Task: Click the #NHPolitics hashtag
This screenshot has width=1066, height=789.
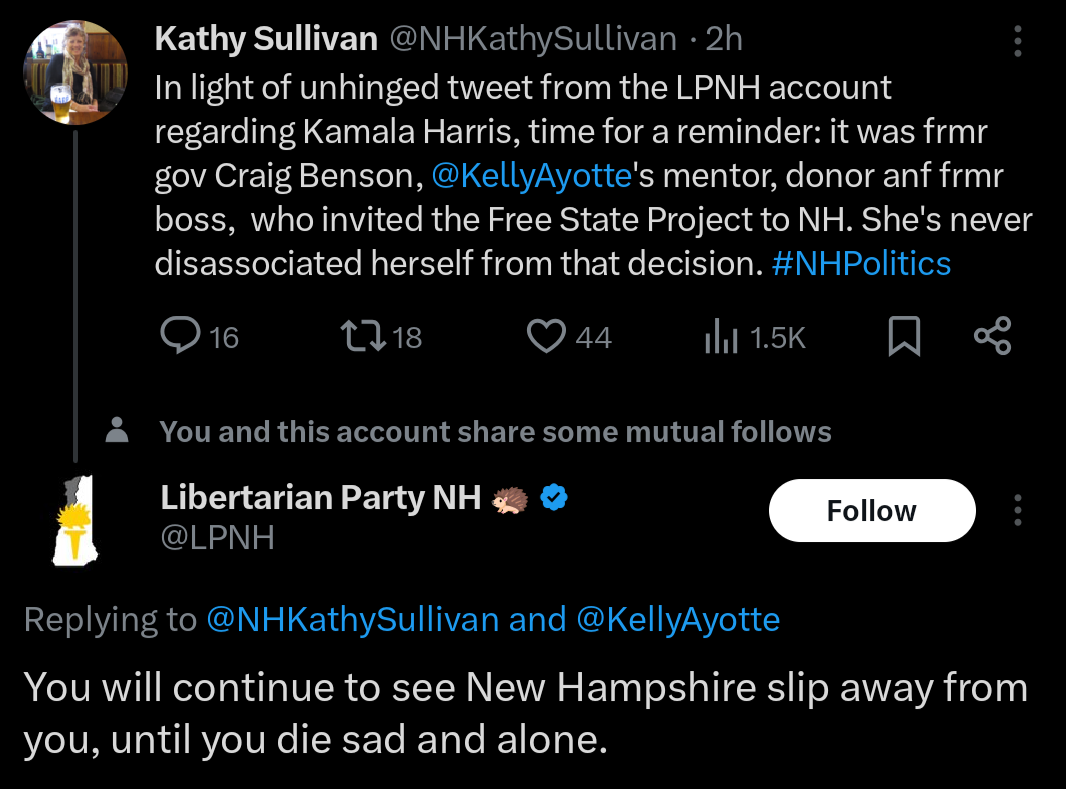Action: (x=861, y=263)
